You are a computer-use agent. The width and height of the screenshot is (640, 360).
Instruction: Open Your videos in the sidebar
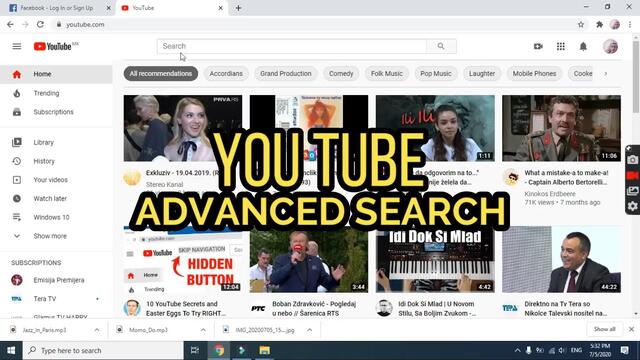(56, 180)
